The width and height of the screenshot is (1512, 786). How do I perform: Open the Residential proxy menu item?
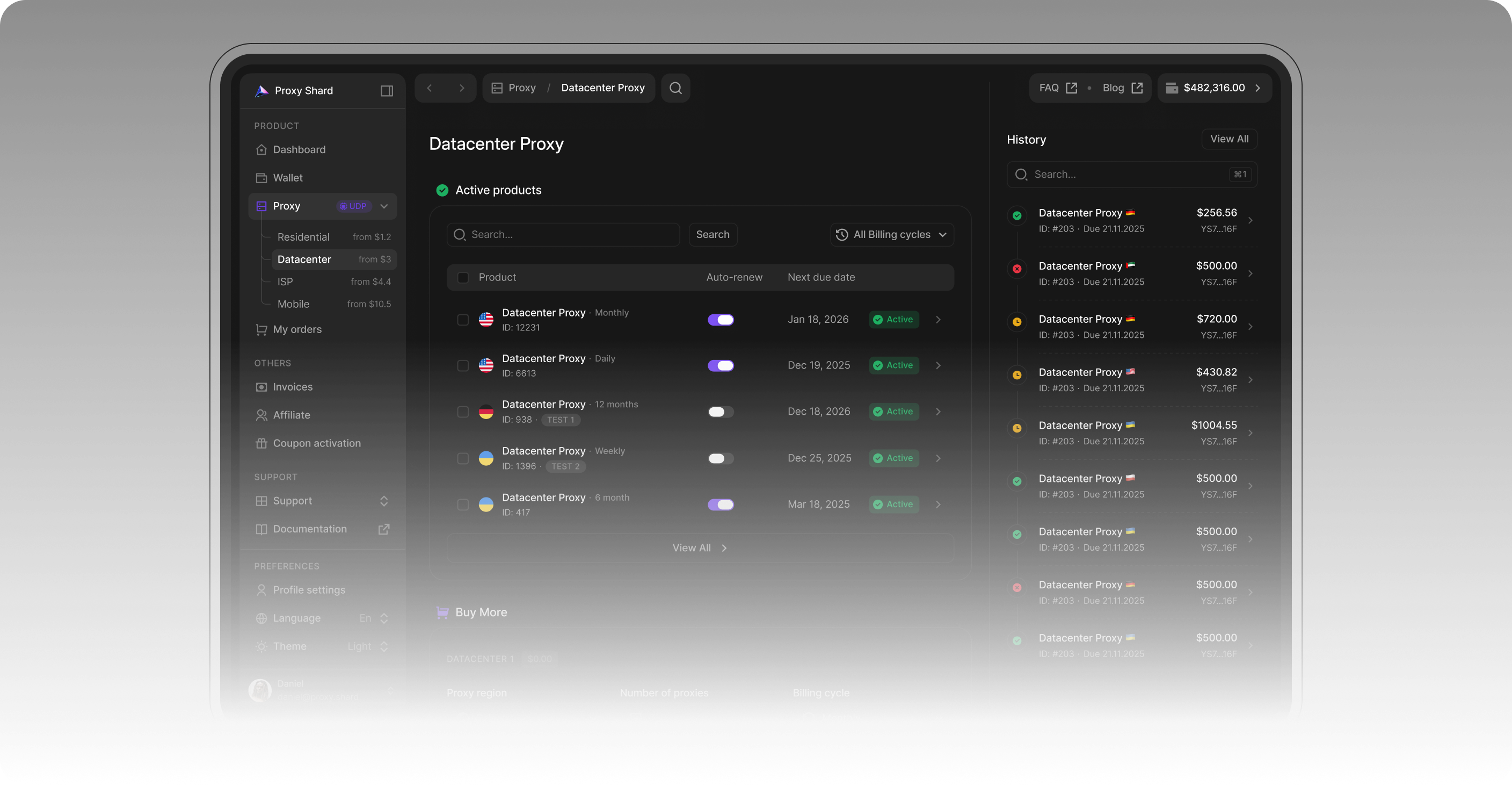(x=303, y=237)
